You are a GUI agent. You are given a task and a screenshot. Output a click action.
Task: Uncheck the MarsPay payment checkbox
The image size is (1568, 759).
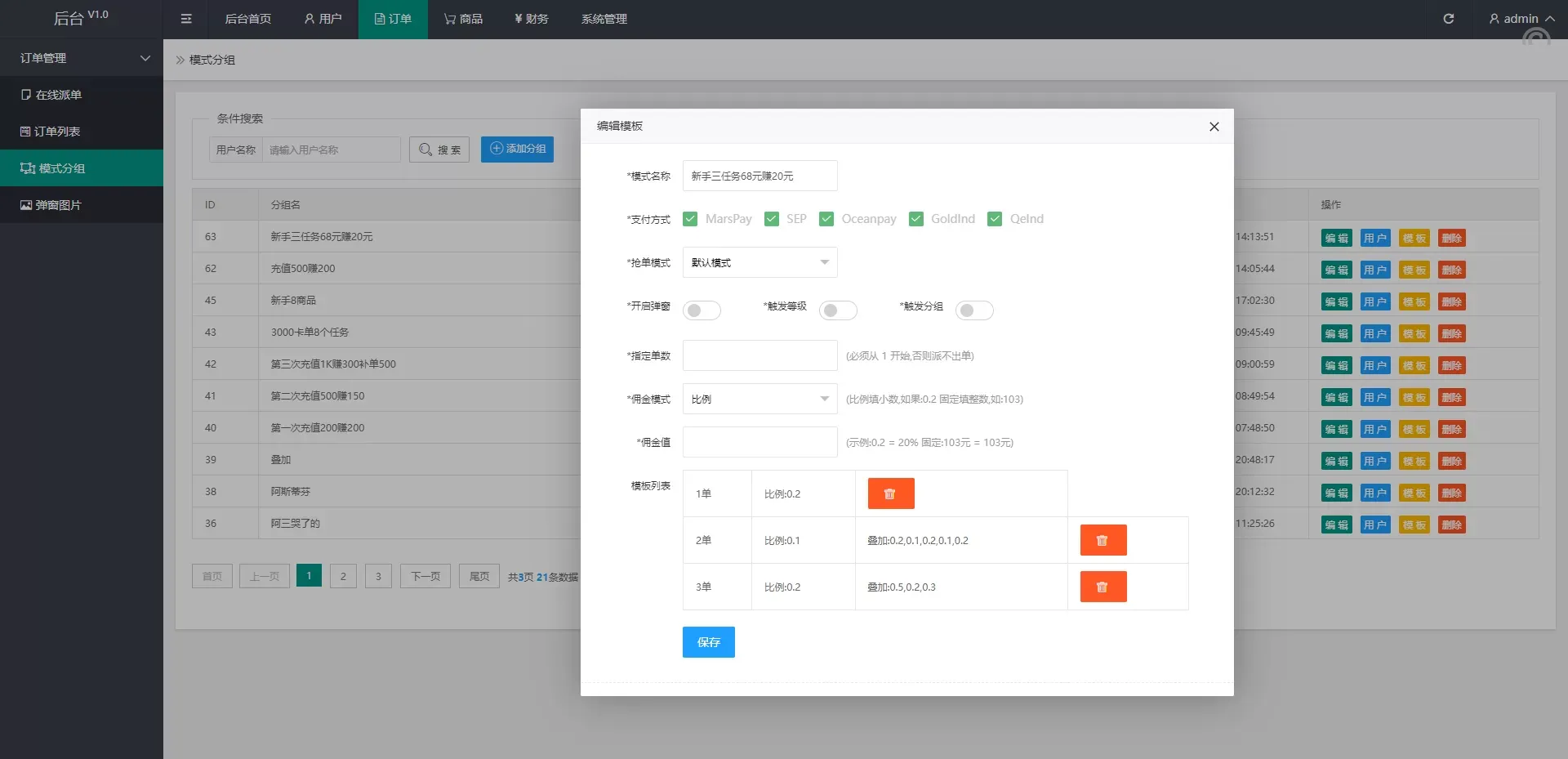(690, 219)
